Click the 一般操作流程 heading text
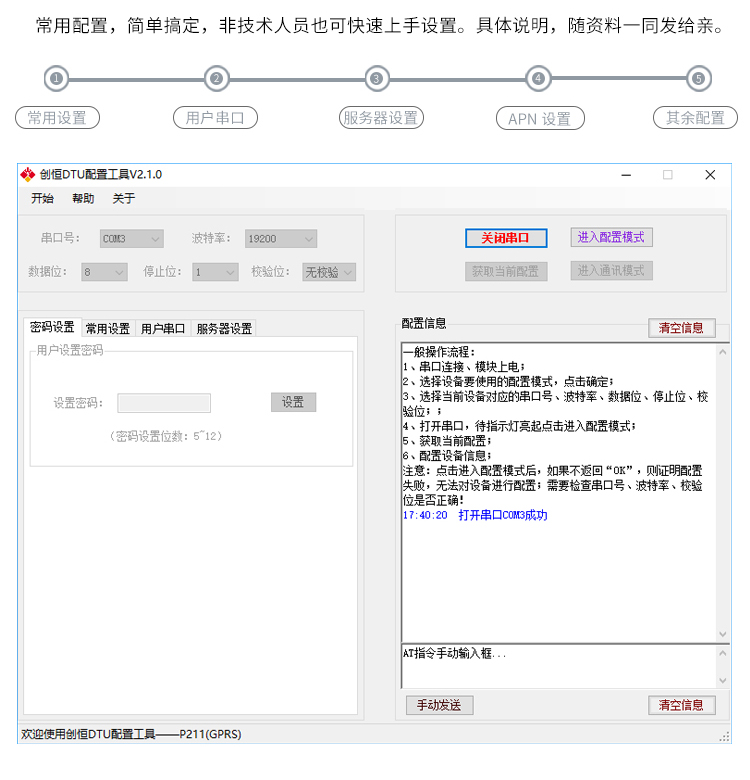 [439, 352]
